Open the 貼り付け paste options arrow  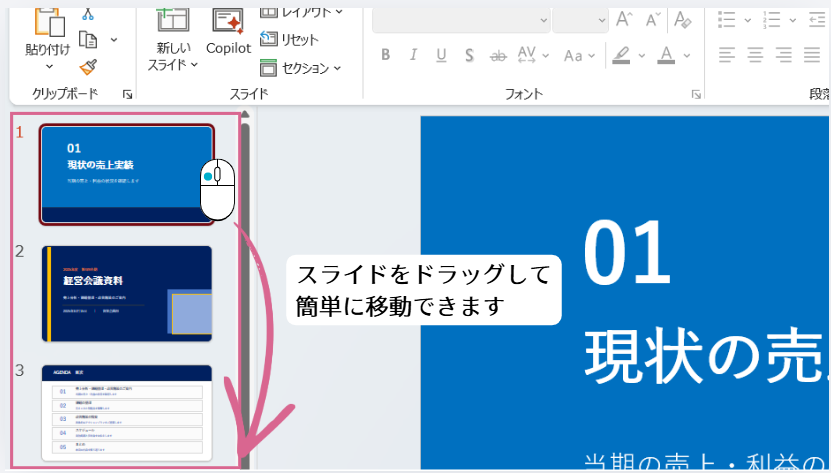[49, 67]
